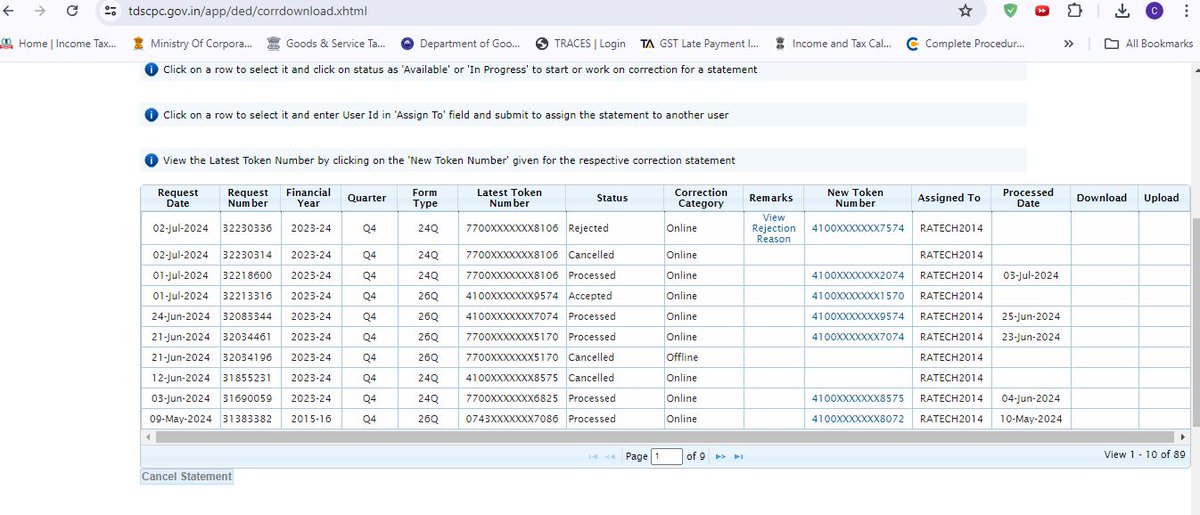Go to the next results page
This screenshot has height=515, width=1200.
[720, 456]
